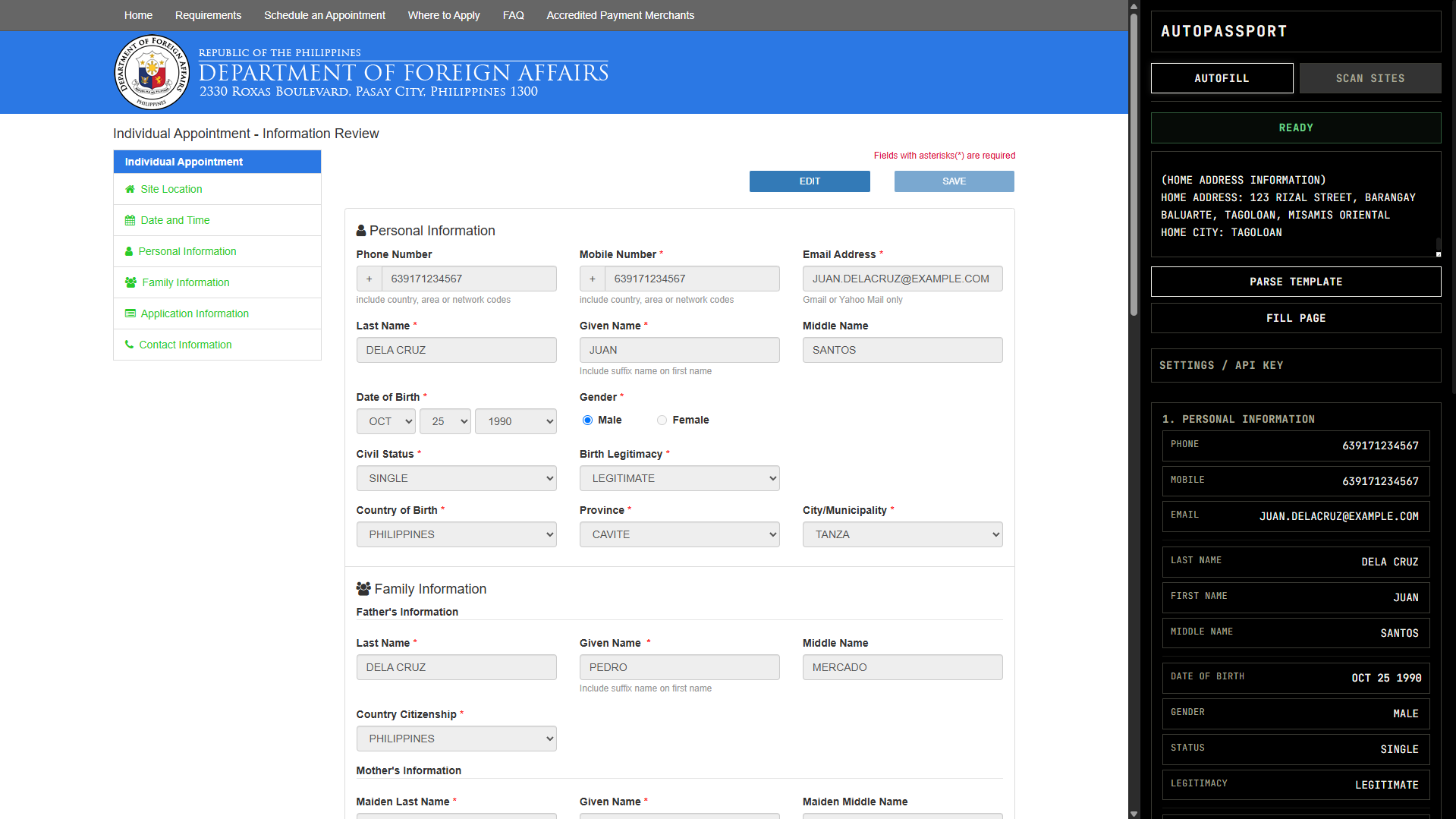The width and height of the screenshot is (1456, 819).
Task: Click the Contact Information phone icon
Action: tap(129, 345)
